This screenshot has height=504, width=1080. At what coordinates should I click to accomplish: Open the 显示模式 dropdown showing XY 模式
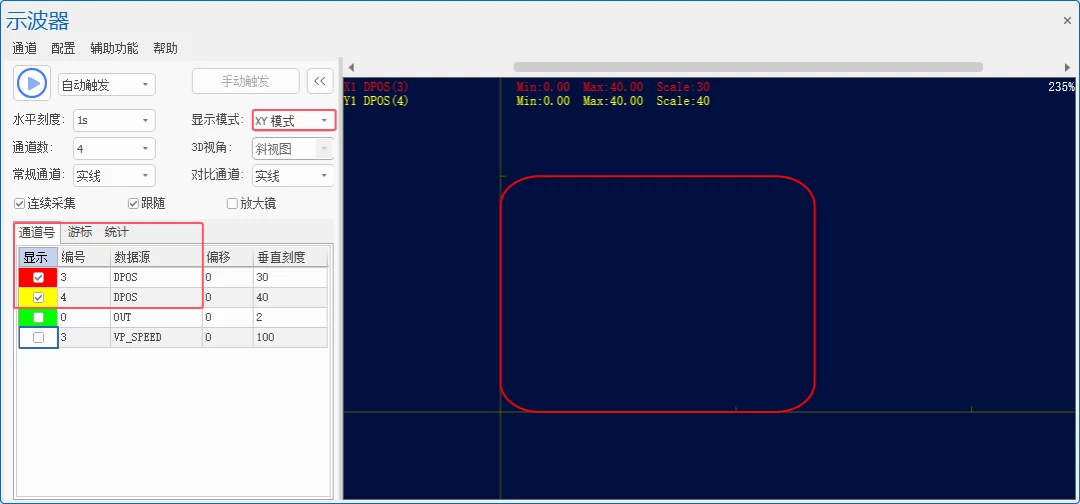[x=294, y=121]
